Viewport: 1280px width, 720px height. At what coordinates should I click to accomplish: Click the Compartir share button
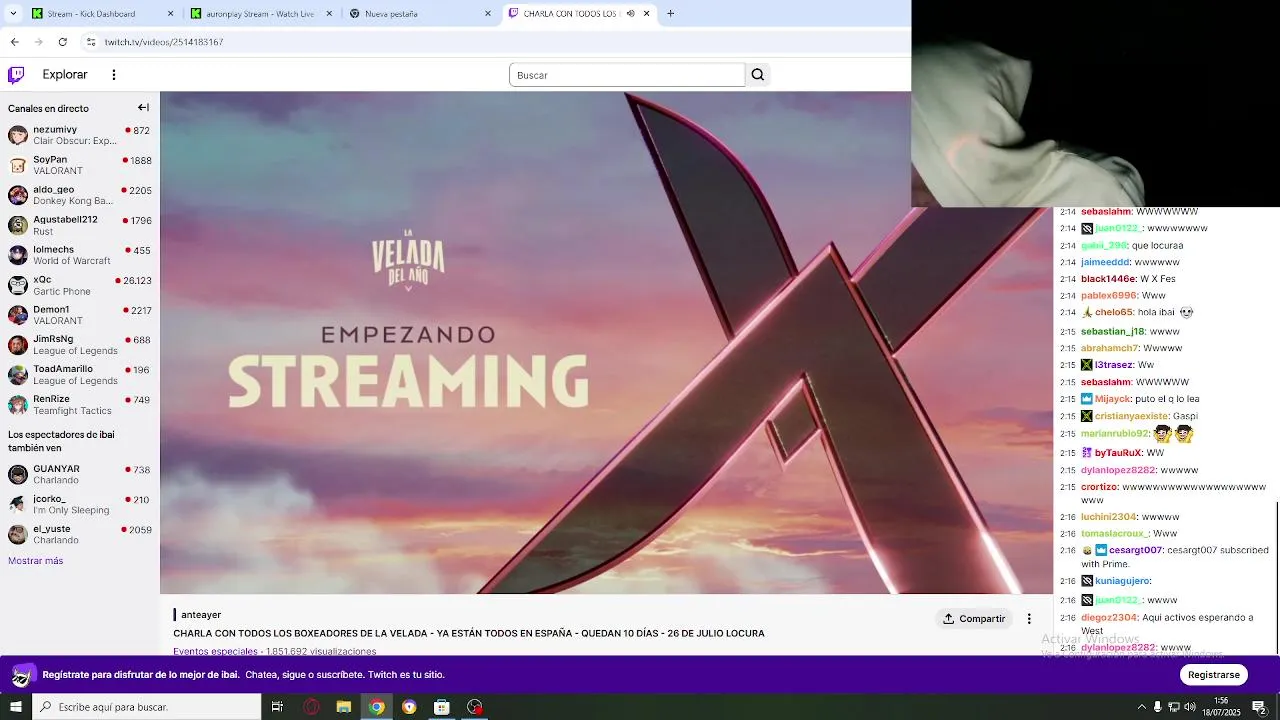coord(974,618)
